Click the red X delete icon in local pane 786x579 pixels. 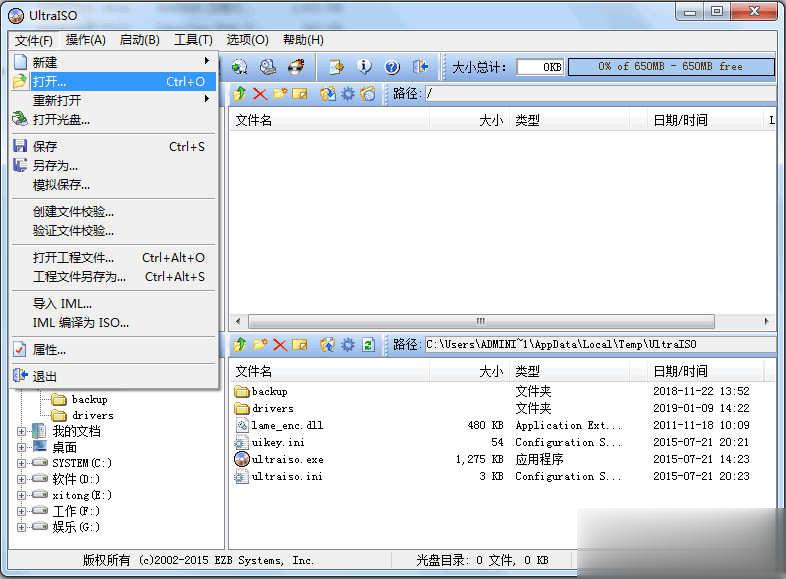[280, 344]
